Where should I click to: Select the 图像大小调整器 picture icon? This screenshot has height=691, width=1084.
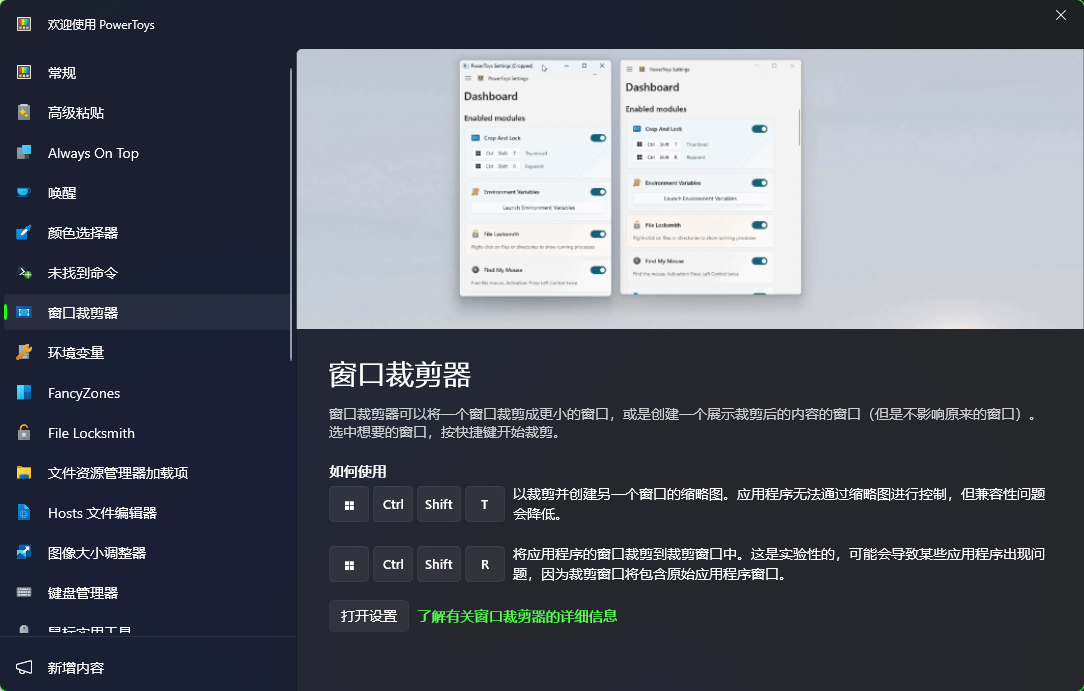tap(24, 553)
